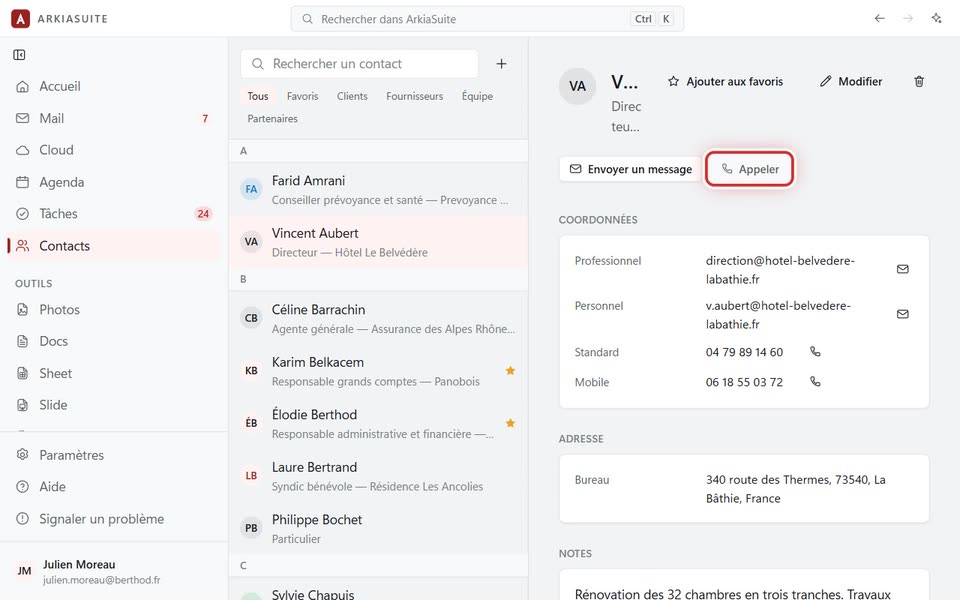Email direction@hotel-belvedere address via envelope icon

click(x=902, y=269)
